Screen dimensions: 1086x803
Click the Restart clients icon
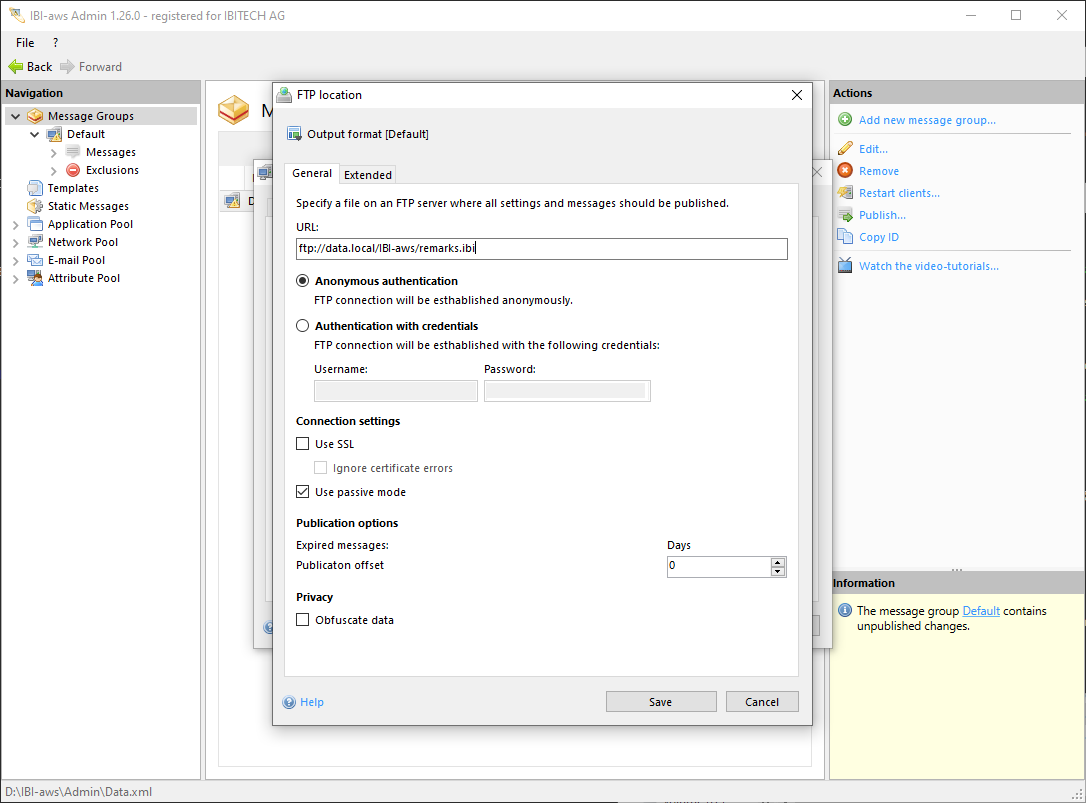(x=845, y=193)
